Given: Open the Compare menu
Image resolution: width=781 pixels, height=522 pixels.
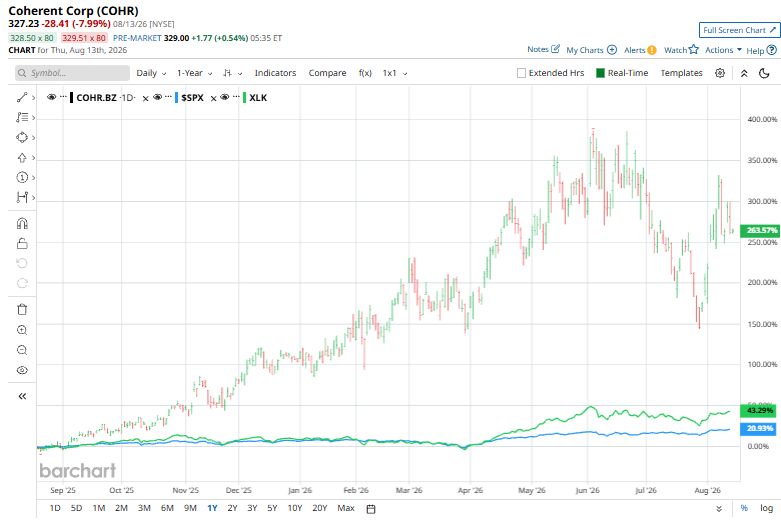Looking at the screenshot, I should [x=327, y=73].
